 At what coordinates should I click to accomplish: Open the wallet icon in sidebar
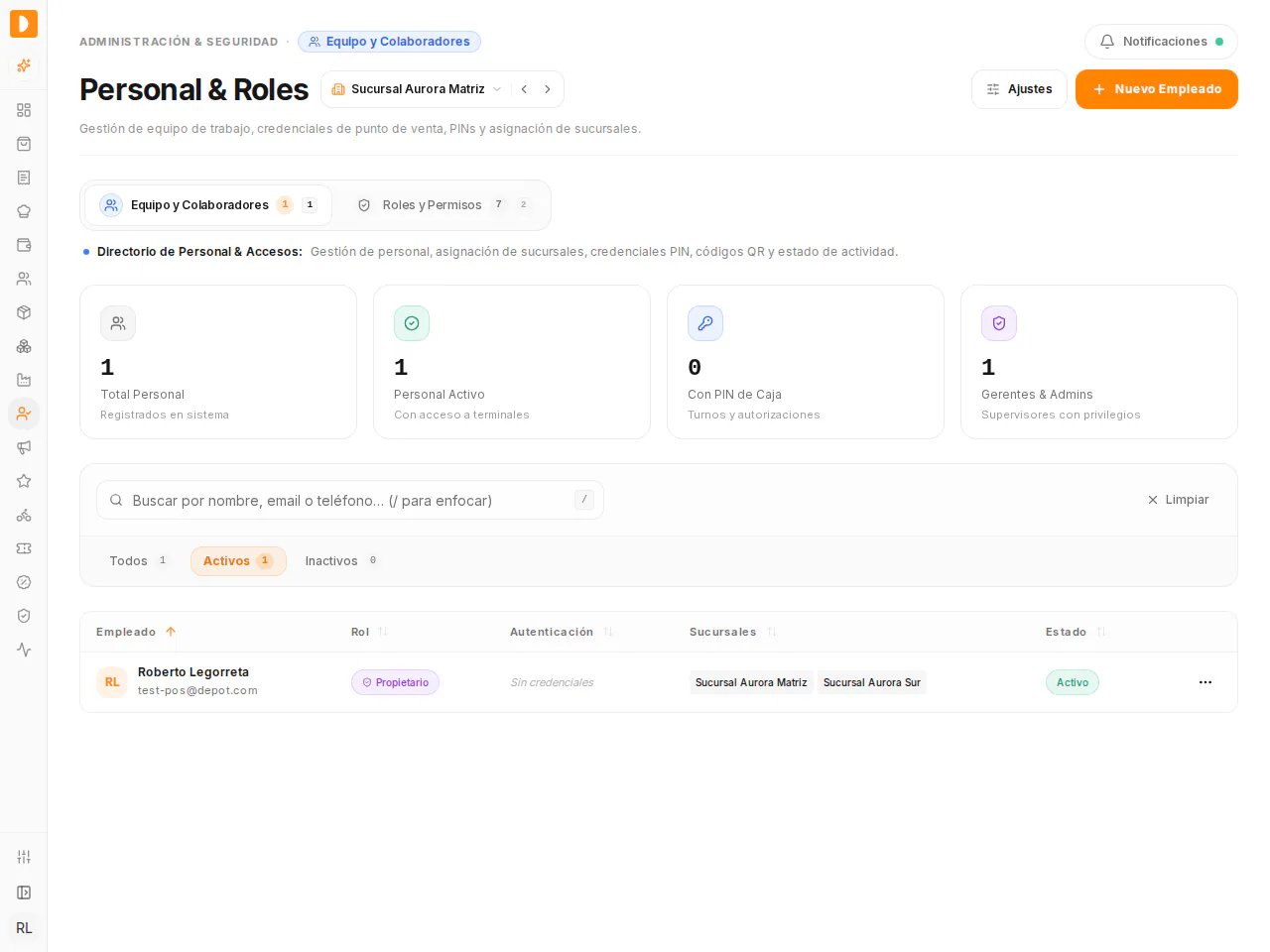click(x=24, y=245)
